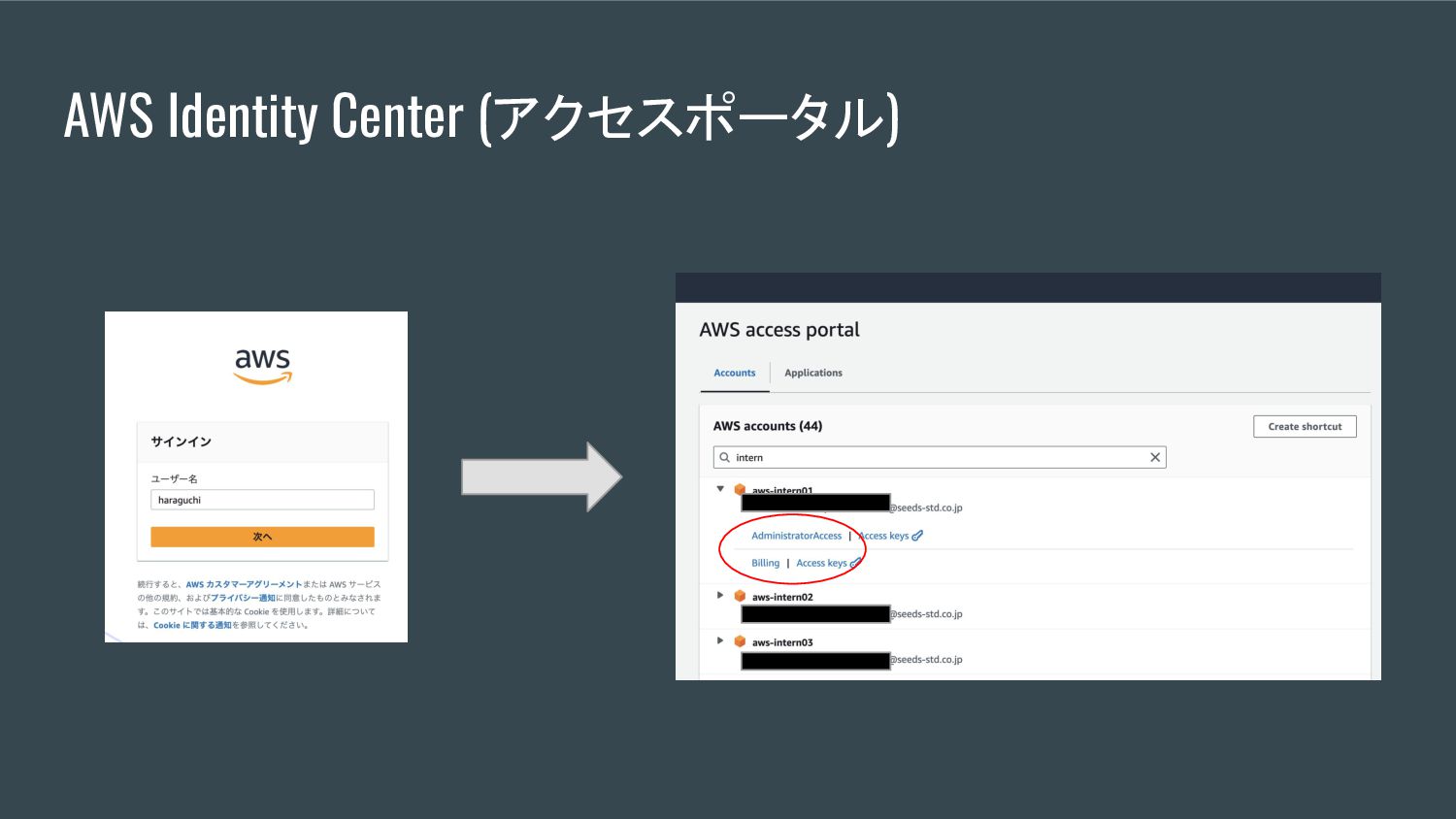Click the magnifier icon in search box
Screen dimensions: 1456x819
point(724,457)
